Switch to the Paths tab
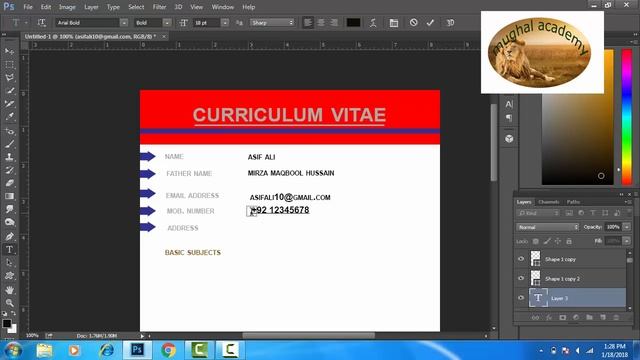640x360 pixels. click(573, 202)
